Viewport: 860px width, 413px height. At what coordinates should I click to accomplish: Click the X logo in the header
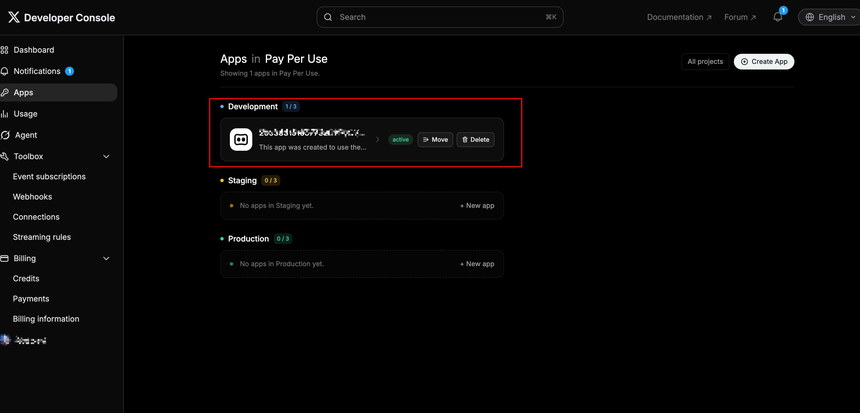click(14, 18)
